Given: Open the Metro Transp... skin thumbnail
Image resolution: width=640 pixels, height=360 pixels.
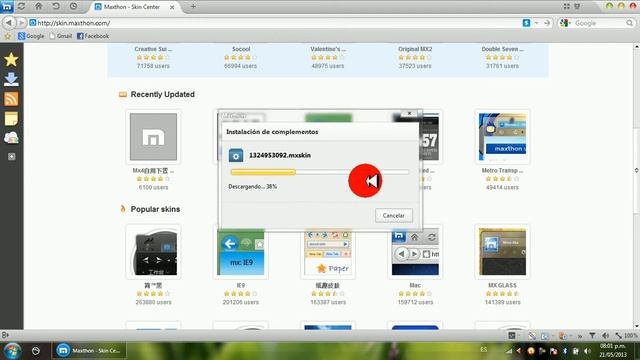Looking at the screenshot, I should [x=502, y=137].
